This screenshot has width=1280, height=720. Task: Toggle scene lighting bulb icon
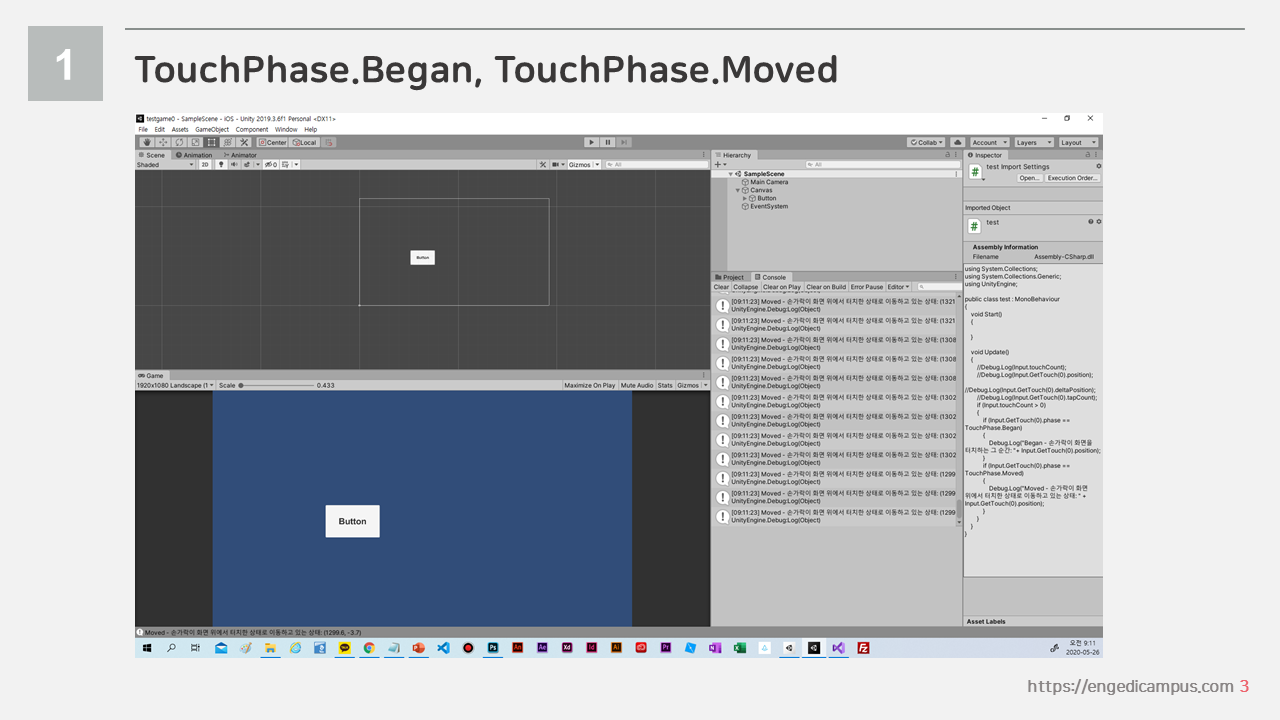coord(221,165)
